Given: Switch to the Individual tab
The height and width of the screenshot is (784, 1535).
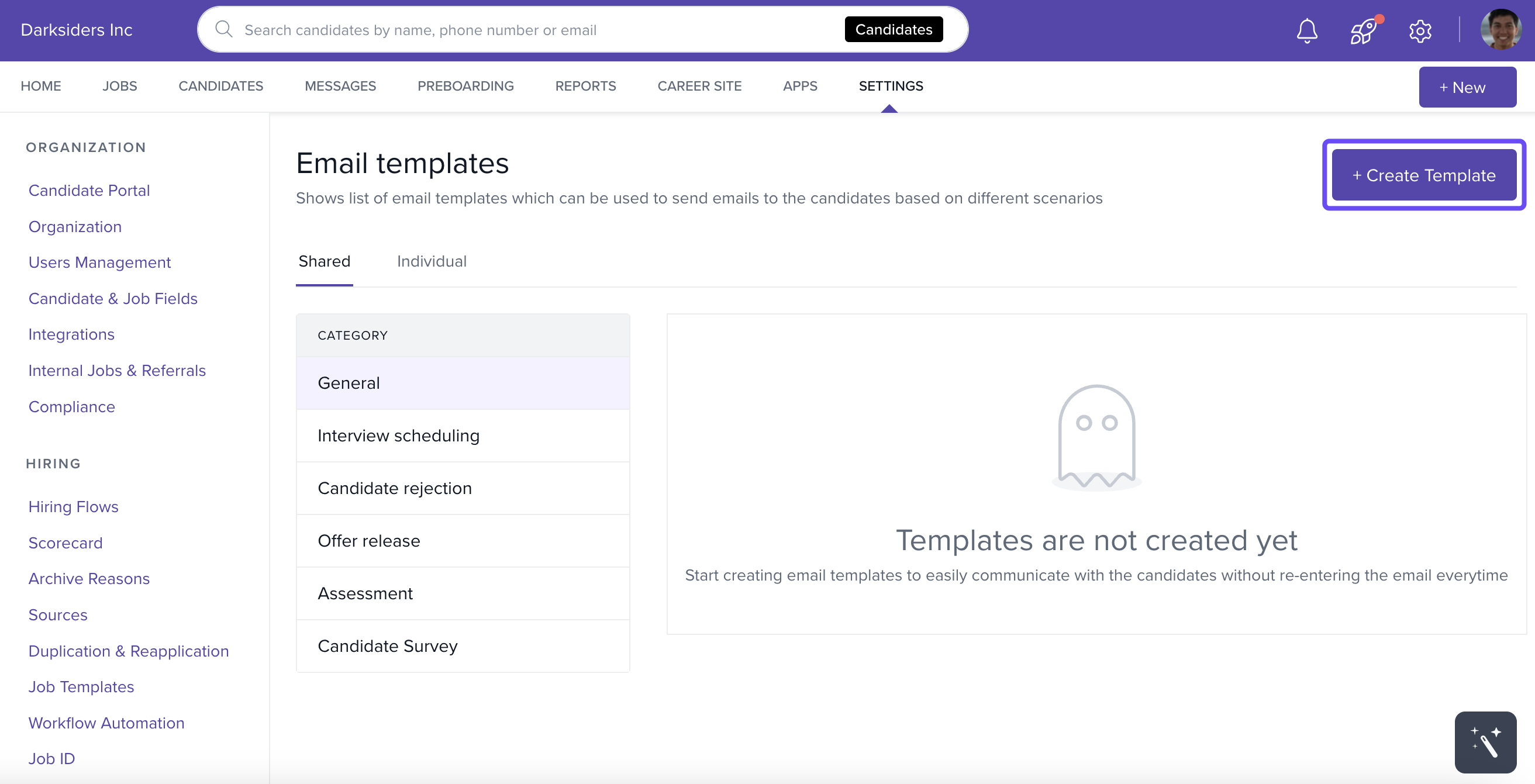Looking at the screenshot, I should 432,261.
